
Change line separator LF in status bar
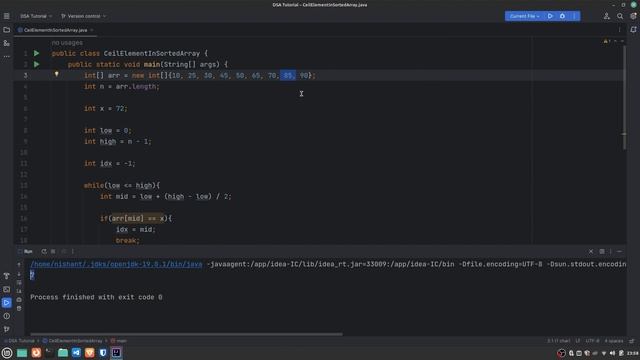pos(578,341)
